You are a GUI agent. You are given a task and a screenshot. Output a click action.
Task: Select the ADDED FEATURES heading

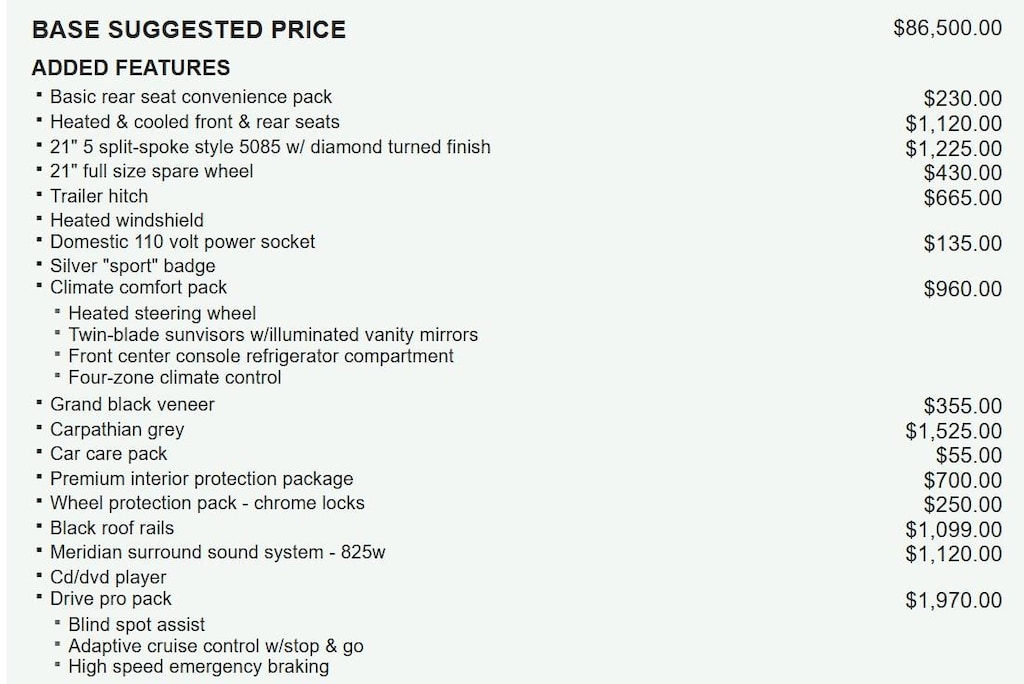pyautogui.click(x=131, y=68)
